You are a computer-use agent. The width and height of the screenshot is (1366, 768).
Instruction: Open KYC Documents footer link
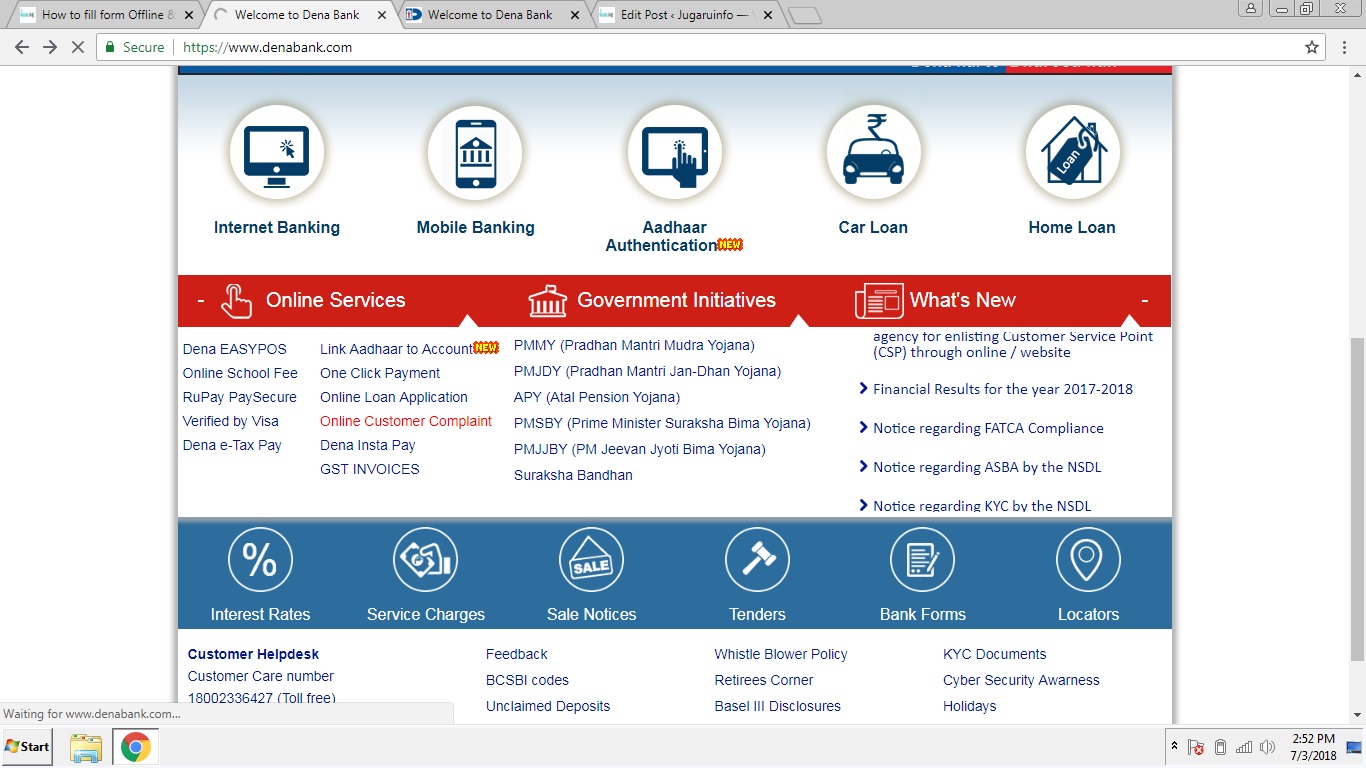[995, 654]
